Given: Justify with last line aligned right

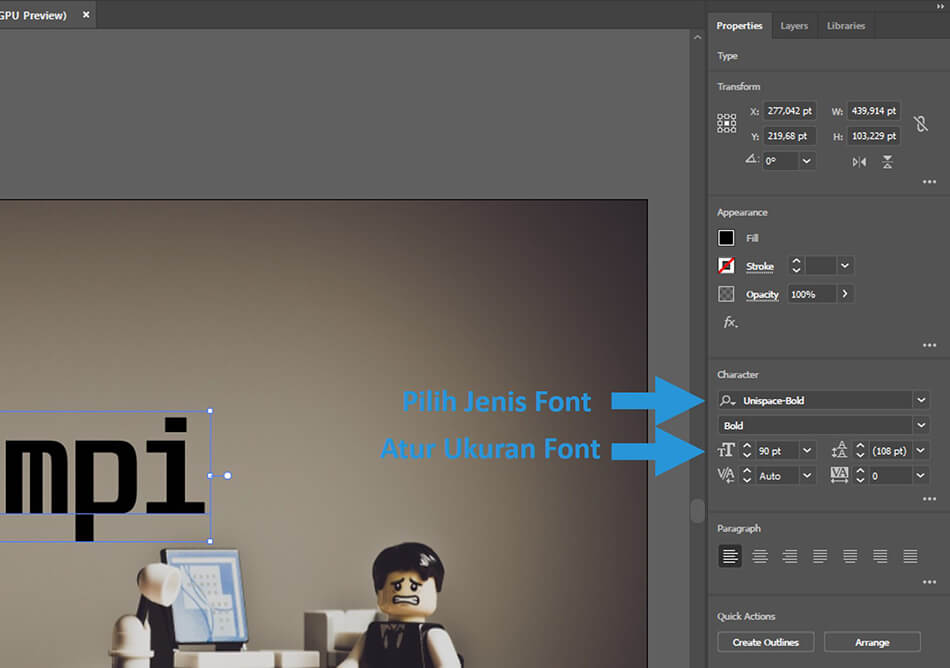Looking at the screenshot, I should click(x=880, y=556).
